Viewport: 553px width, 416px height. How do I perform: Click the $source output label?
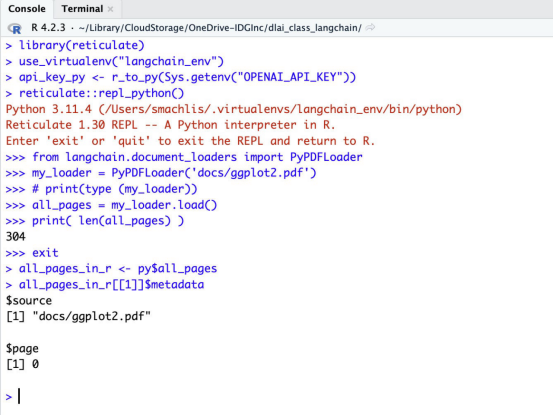(x=29, y=301)
